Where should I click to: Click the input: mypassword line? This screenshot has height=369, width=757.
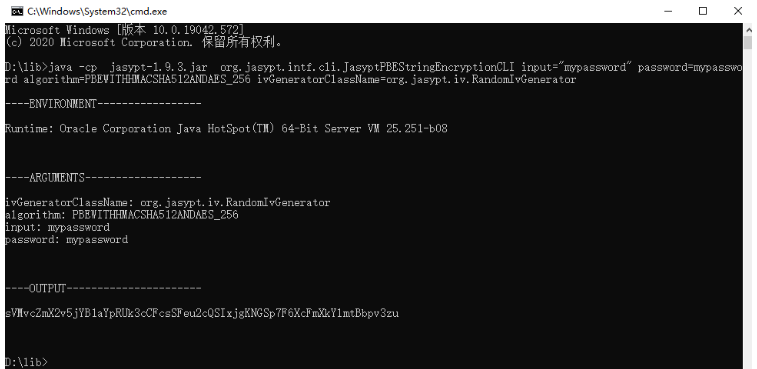[x=57, y=227]
